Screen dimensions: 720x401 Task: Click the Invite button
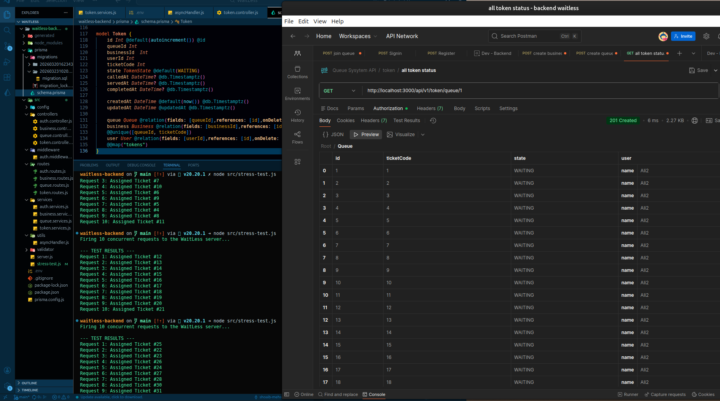pyautogui.click(x=683, y=36)
